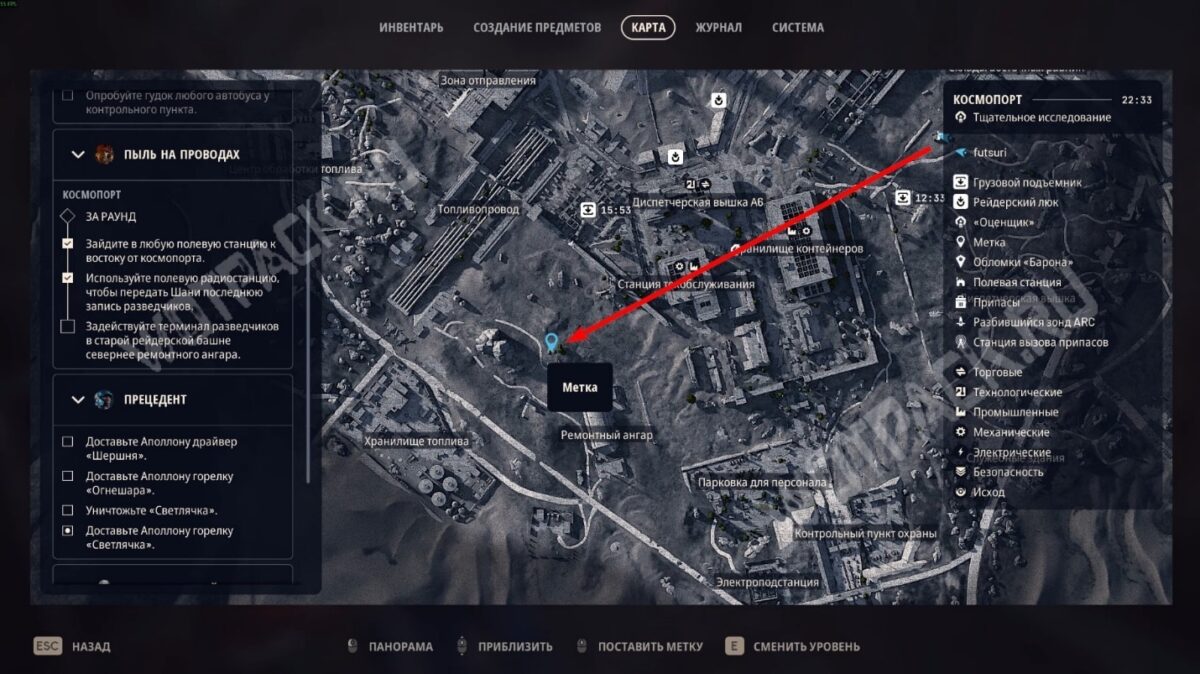Collapse the Пыль на проводах quest
This screenshot has width=1200, height=674.
coord(78,155)
